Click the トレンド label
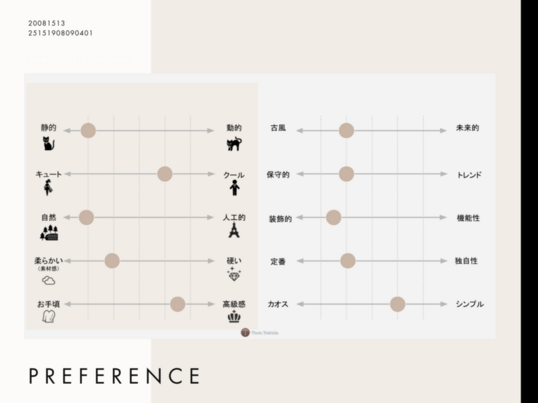This screenshot has height=403, width=538. [x=469, y=175]
